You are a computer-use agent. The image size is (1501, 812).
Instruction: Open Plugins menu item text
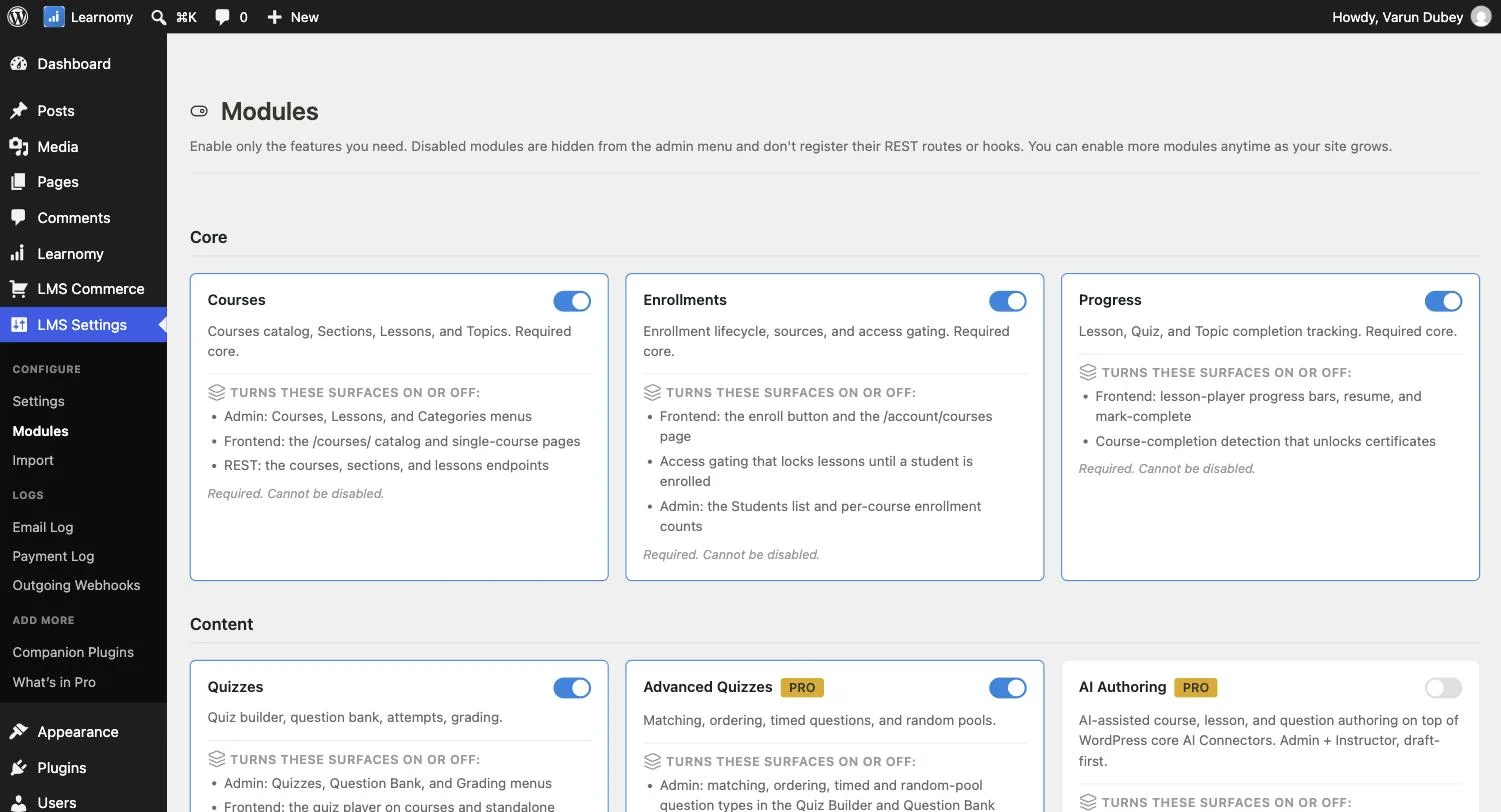[x=62, y=768]
